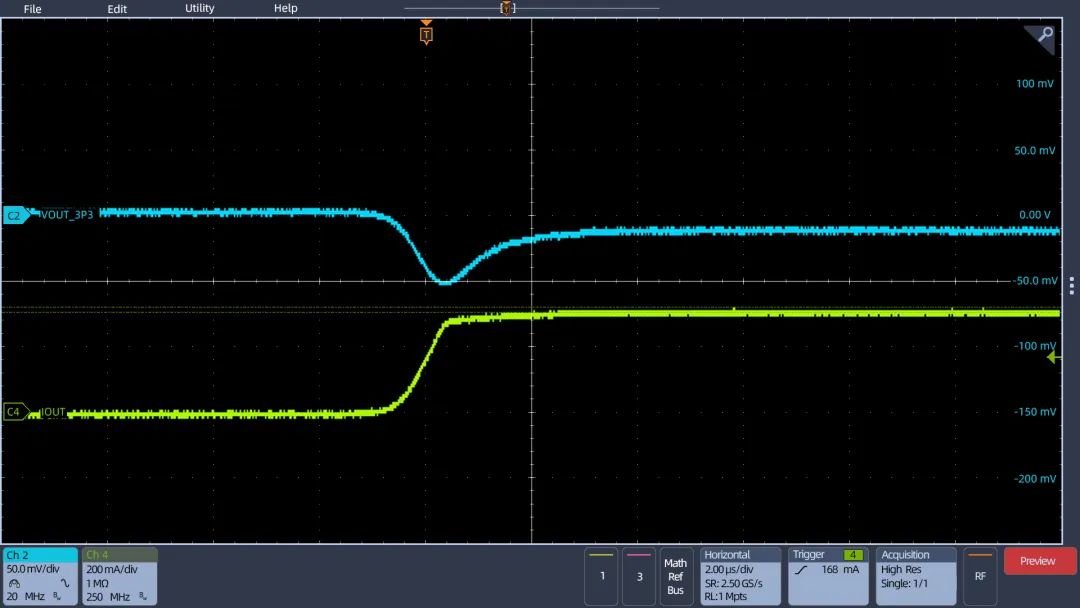Click the High Res acquisition mode text

901,569
